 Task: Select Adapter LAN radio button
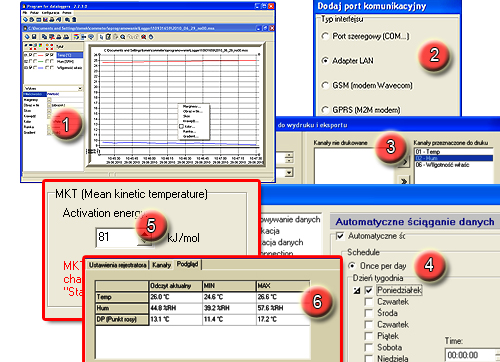pos(325,61)
